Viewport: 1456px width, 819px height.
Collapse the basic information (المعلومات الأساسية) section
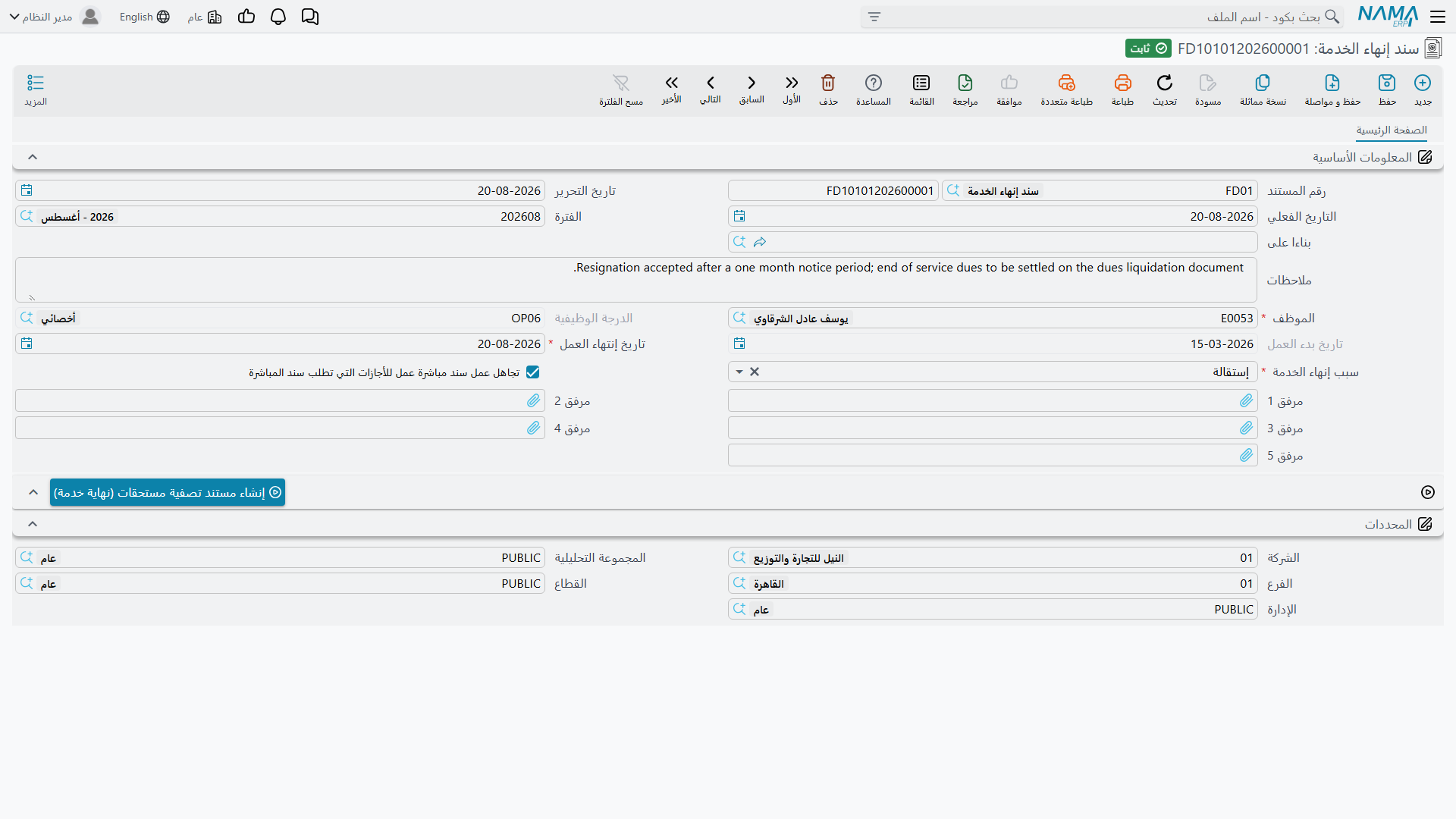coord(33,157)
